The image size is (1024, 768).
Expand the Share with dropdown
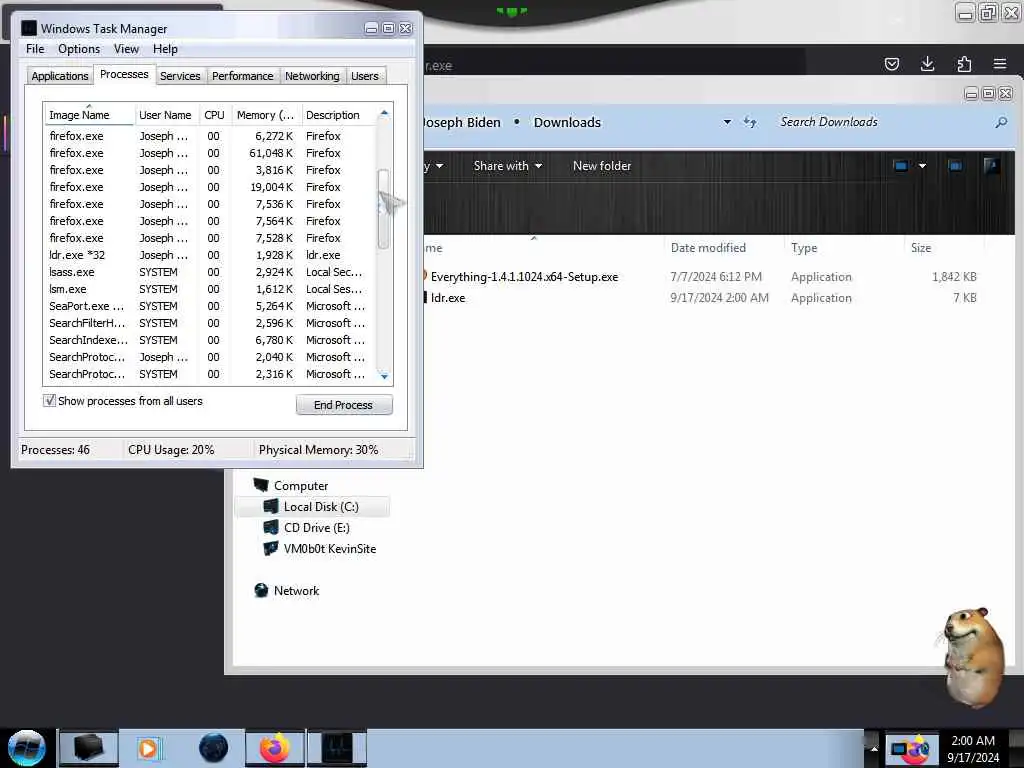[508, 166]
